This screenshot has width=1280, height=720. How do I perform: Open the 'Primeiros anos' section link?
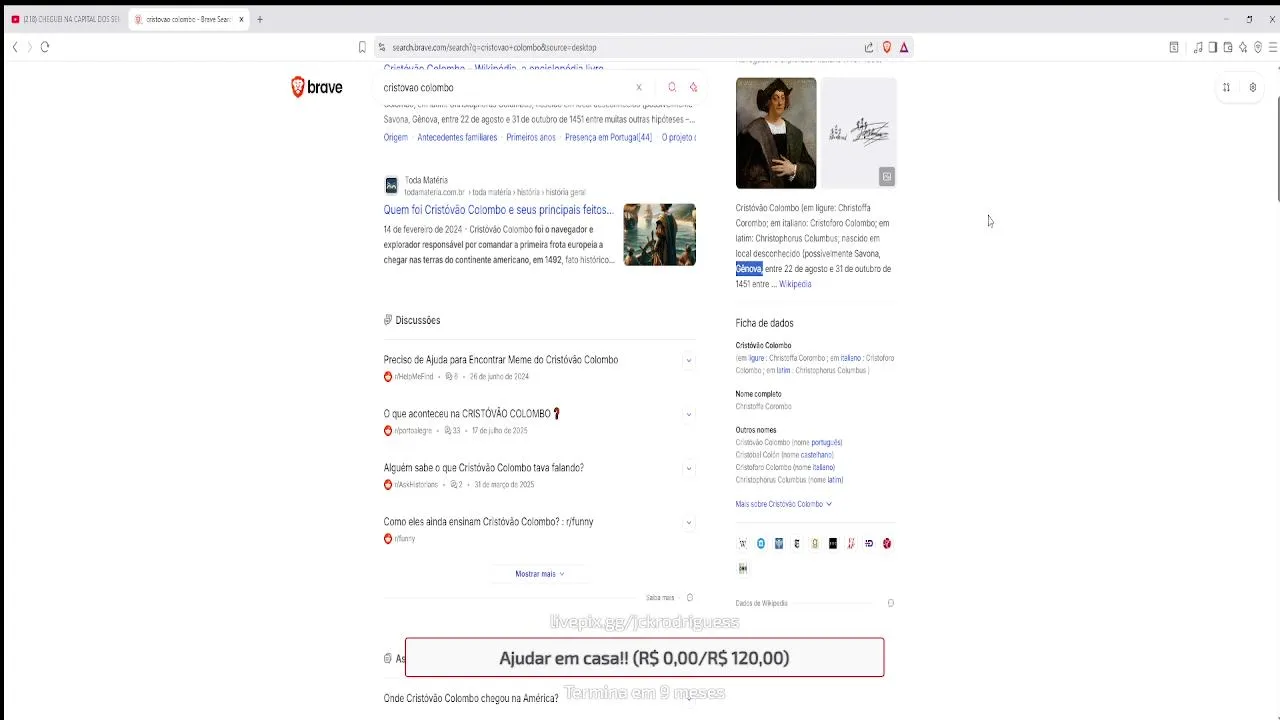pos(531,137)
